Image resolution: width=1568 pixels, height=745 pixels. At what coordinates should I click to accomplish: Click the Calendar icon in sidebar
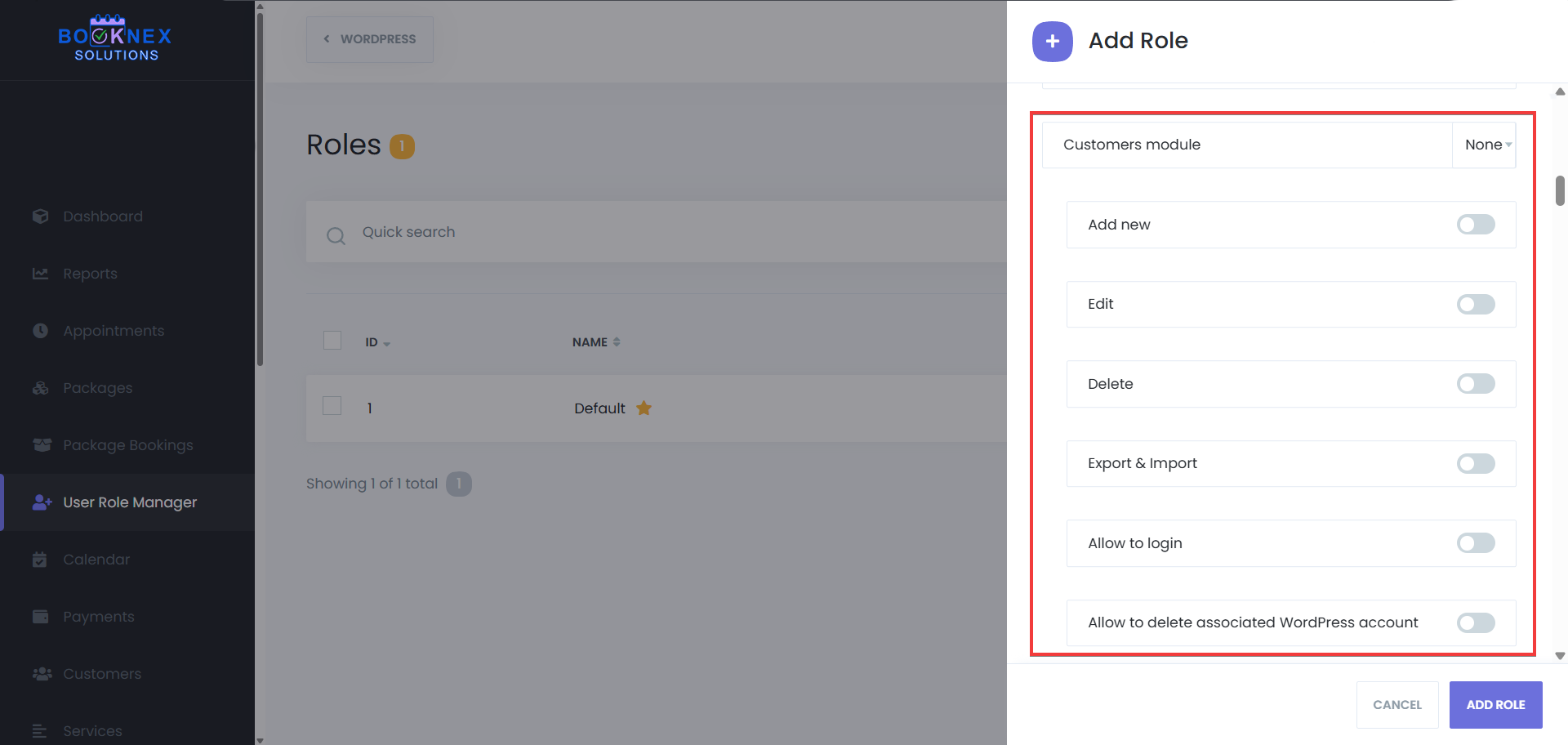pyautogui.click(x=40, y=560)
